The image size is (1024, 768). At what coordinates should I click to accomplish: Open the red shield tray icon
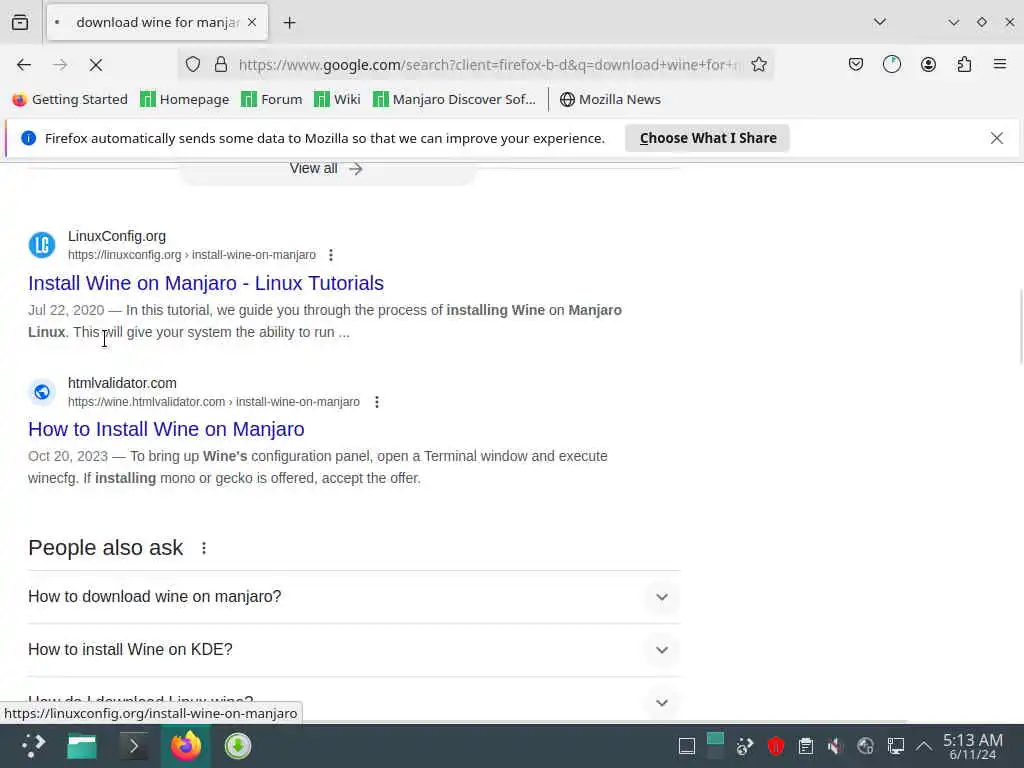pyautogui.click(x=775, y=746)
